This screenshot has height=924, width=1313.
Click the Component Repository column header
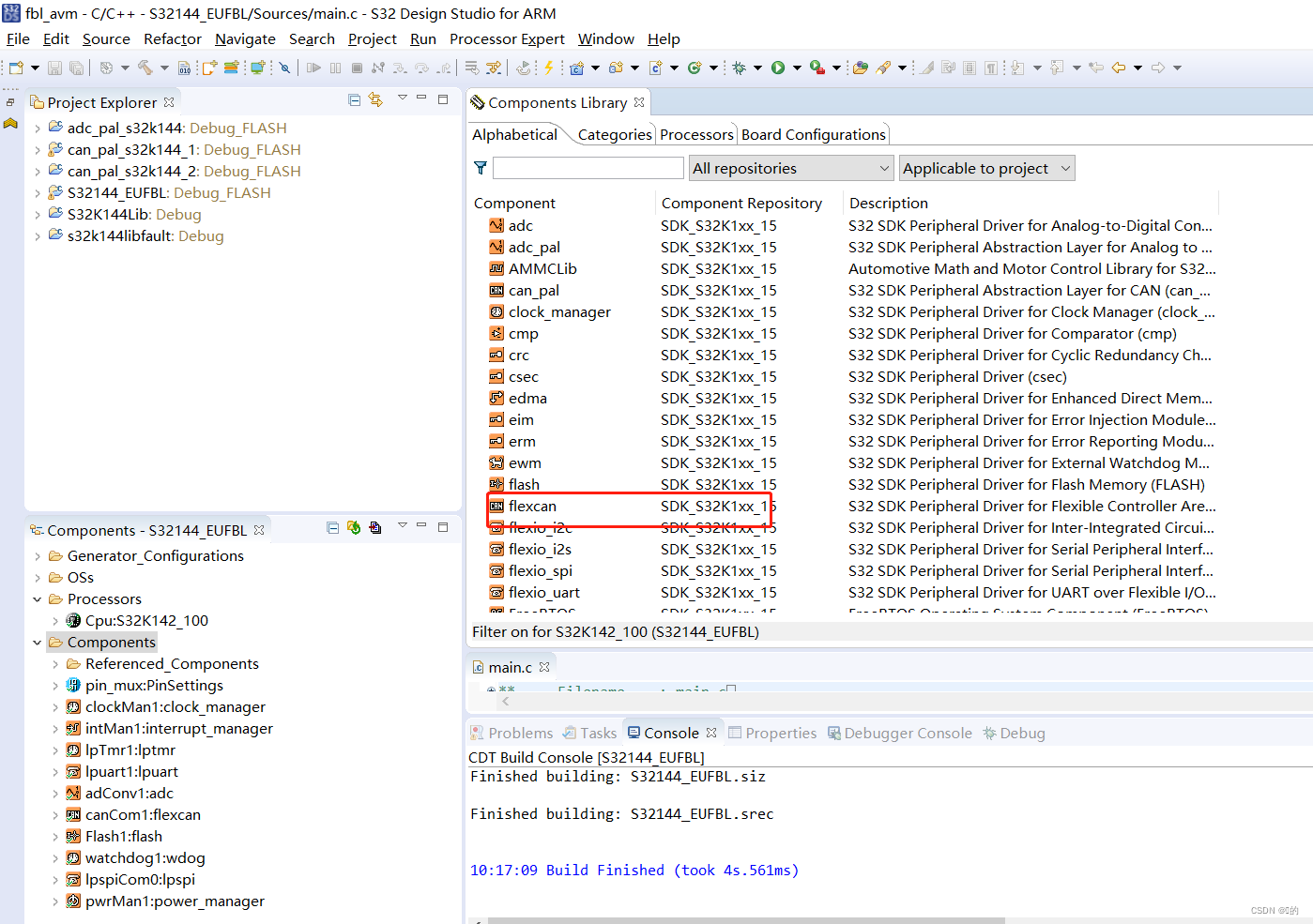(741, 203)
